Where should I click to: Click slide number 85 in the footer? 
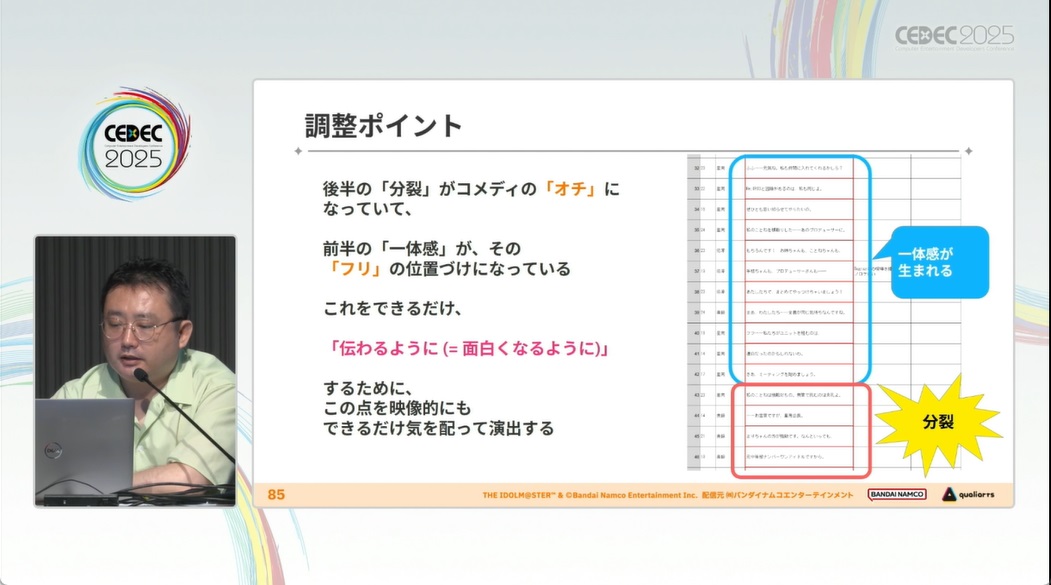click(x=277, y=495)
